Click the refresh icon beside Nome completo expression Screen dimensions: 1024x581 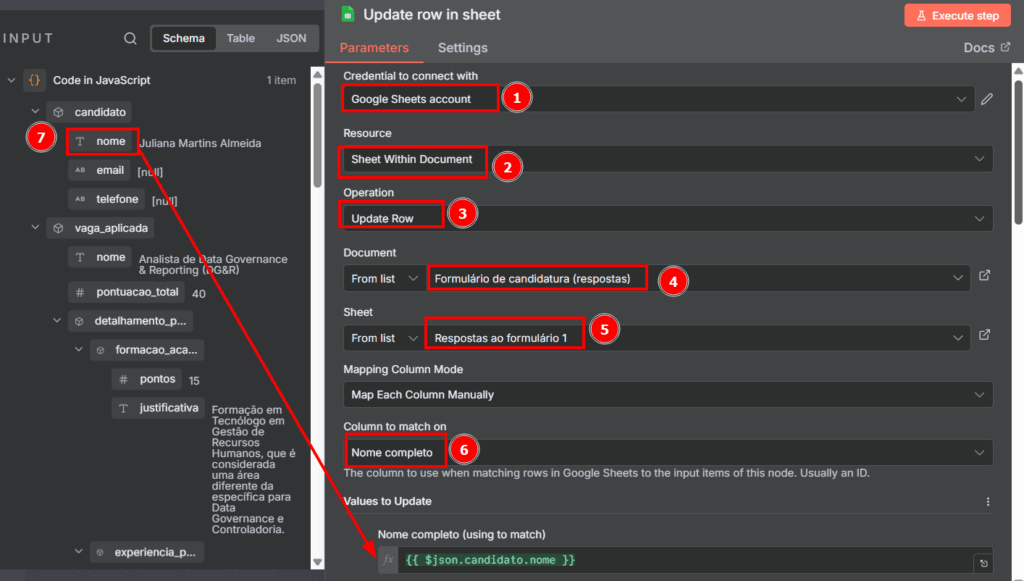[984, 563]
